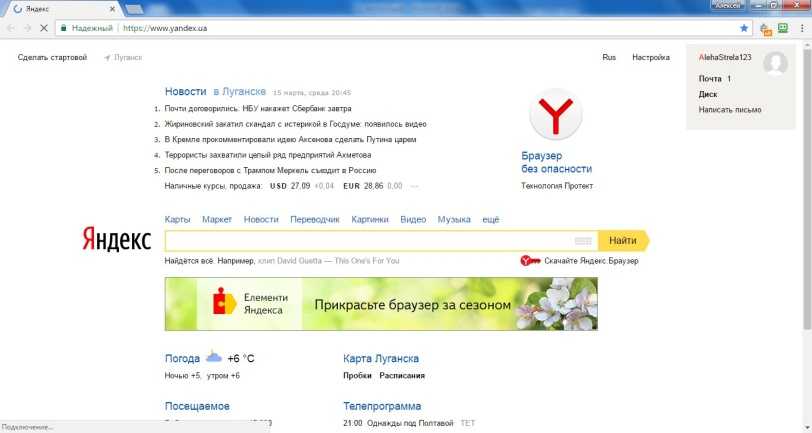Image resolution: width=812 pixels, height=433 pixels.
Task: Click the stop loading X button
Action: [x=40, y=28]
